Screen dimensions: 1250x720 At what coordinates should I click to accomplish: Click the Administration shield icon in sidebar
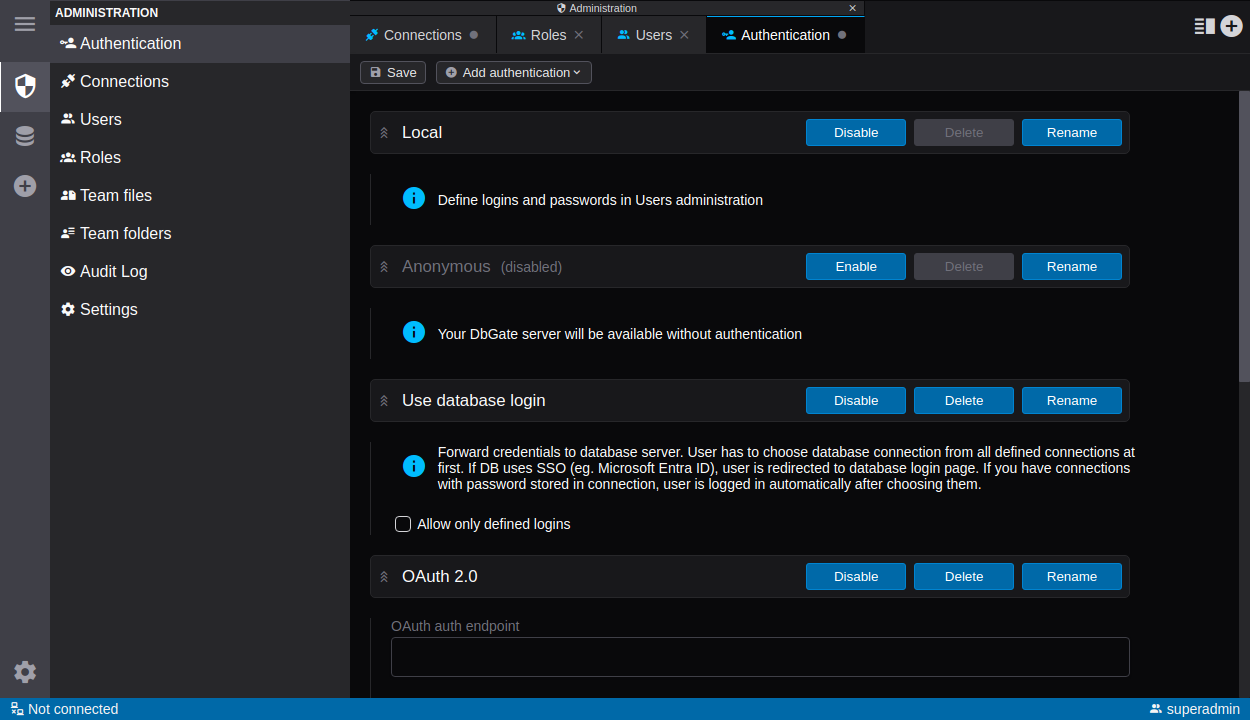pos(25,87)
